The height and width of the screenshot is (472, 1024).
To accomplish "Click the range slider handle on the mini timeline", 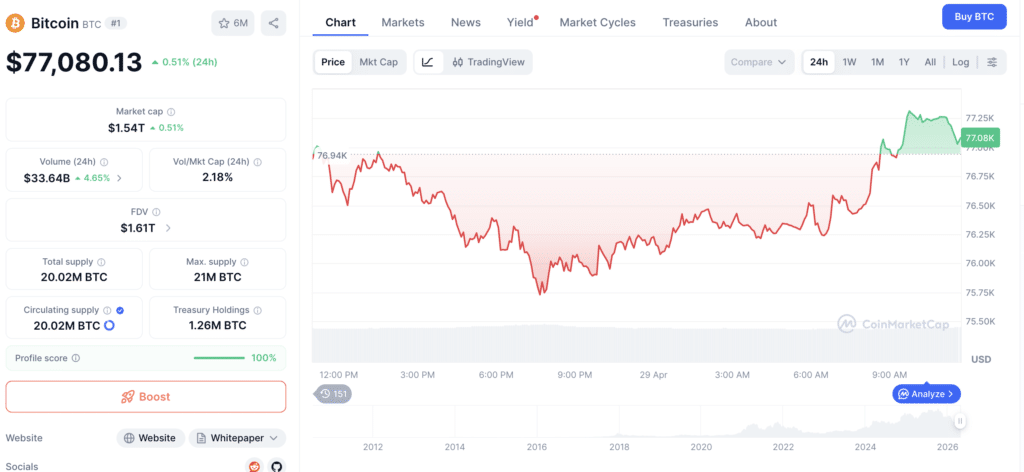I will point(960,422).
